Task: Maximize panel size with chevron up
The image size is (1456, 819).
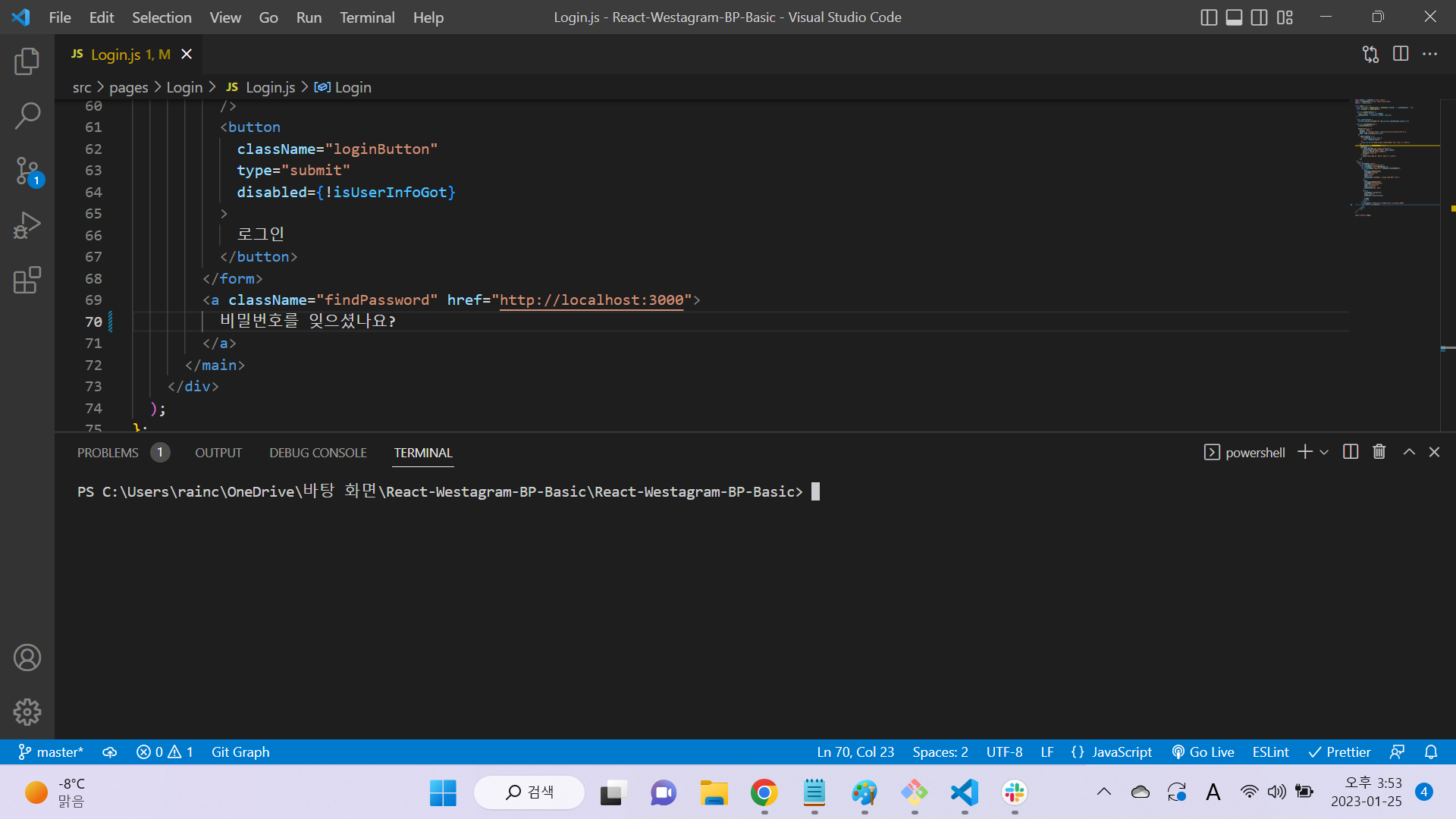Action: 1409,452
